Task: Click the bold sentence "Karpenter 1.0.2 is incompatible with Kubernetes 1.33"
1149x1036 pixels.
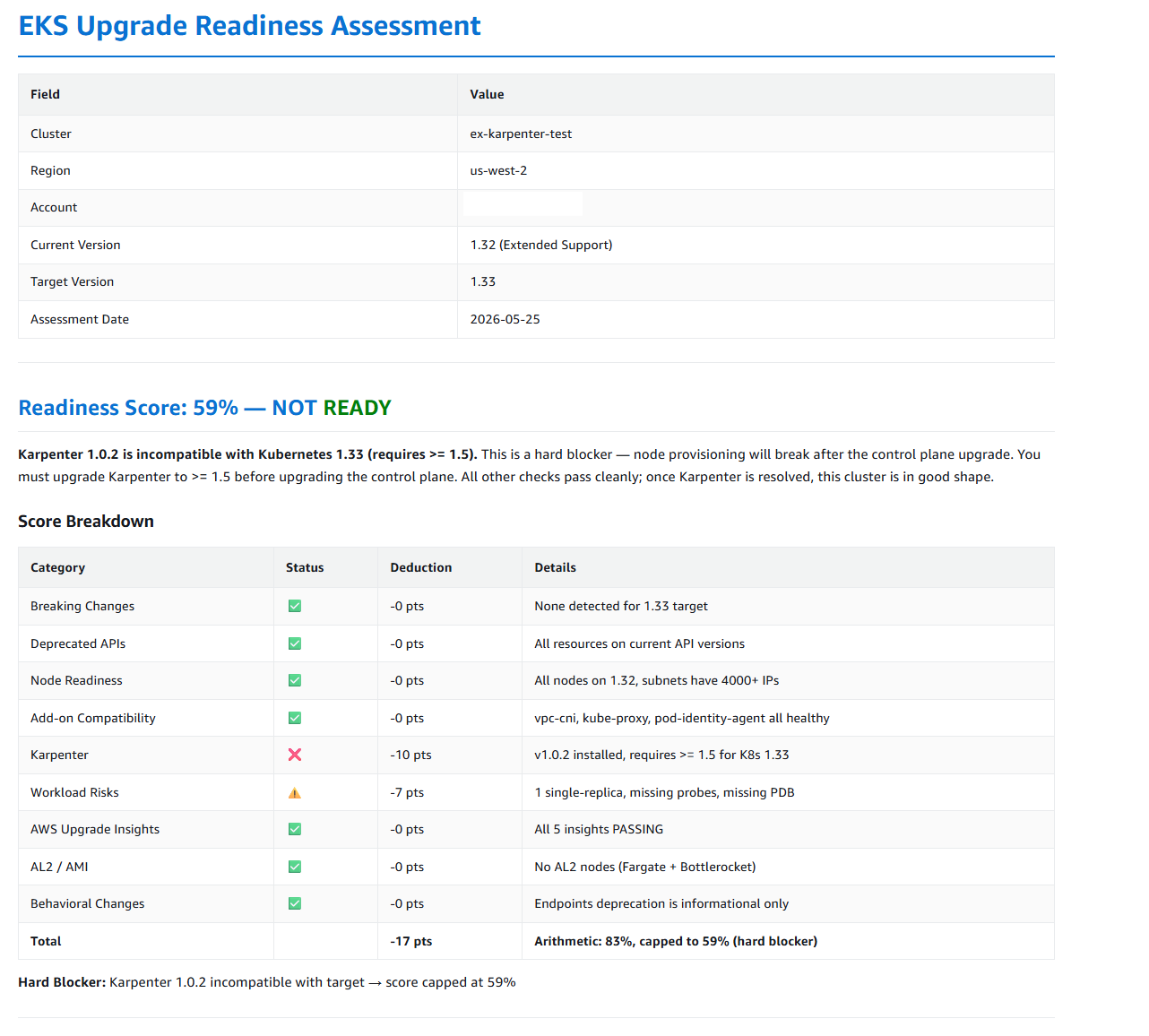Action: coord(248,454)
